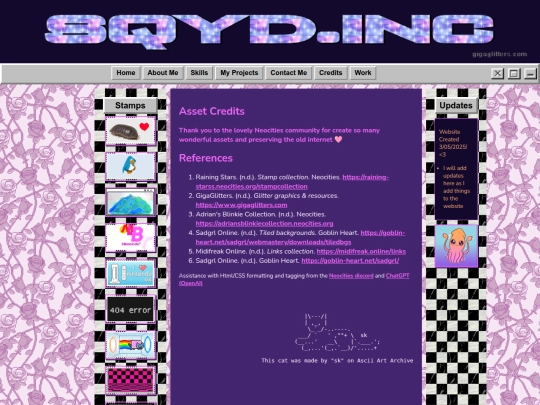This screenshot has width=540, height=405.
Task: Click the 8QYD.INC glitter banner
Action: click(269, 32)
